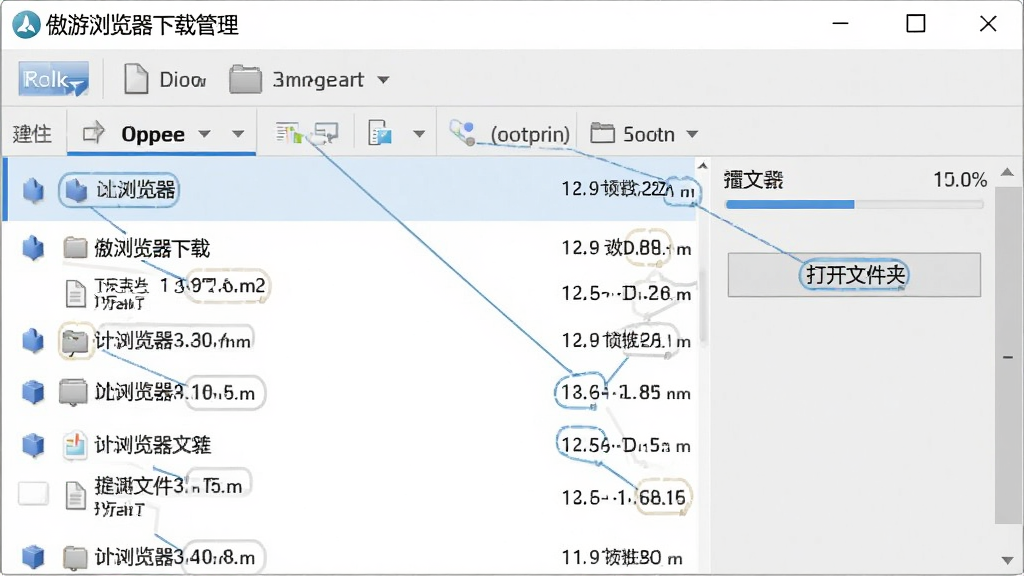1024x576 pixels.
Task: Click the 15.0% progress bar
Action: tap(854, 204)
